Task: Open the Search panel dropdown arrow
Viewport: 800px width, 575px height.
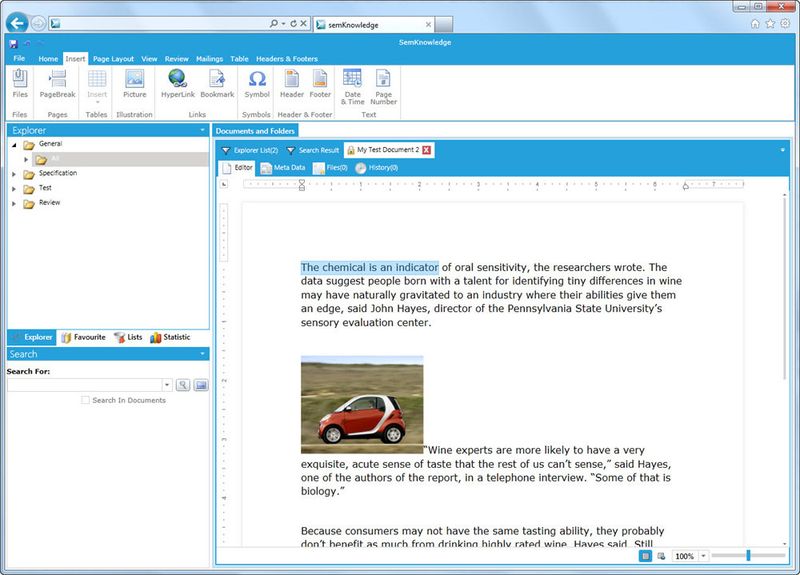Action: 202,354
